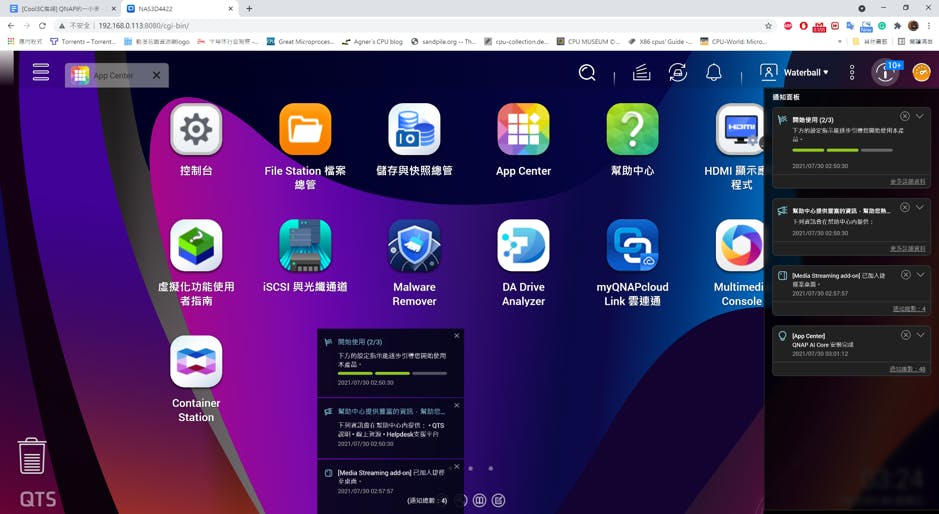Dismiss 開始使用 (2/3) notification in panel
939x514 pixels.
904,116
